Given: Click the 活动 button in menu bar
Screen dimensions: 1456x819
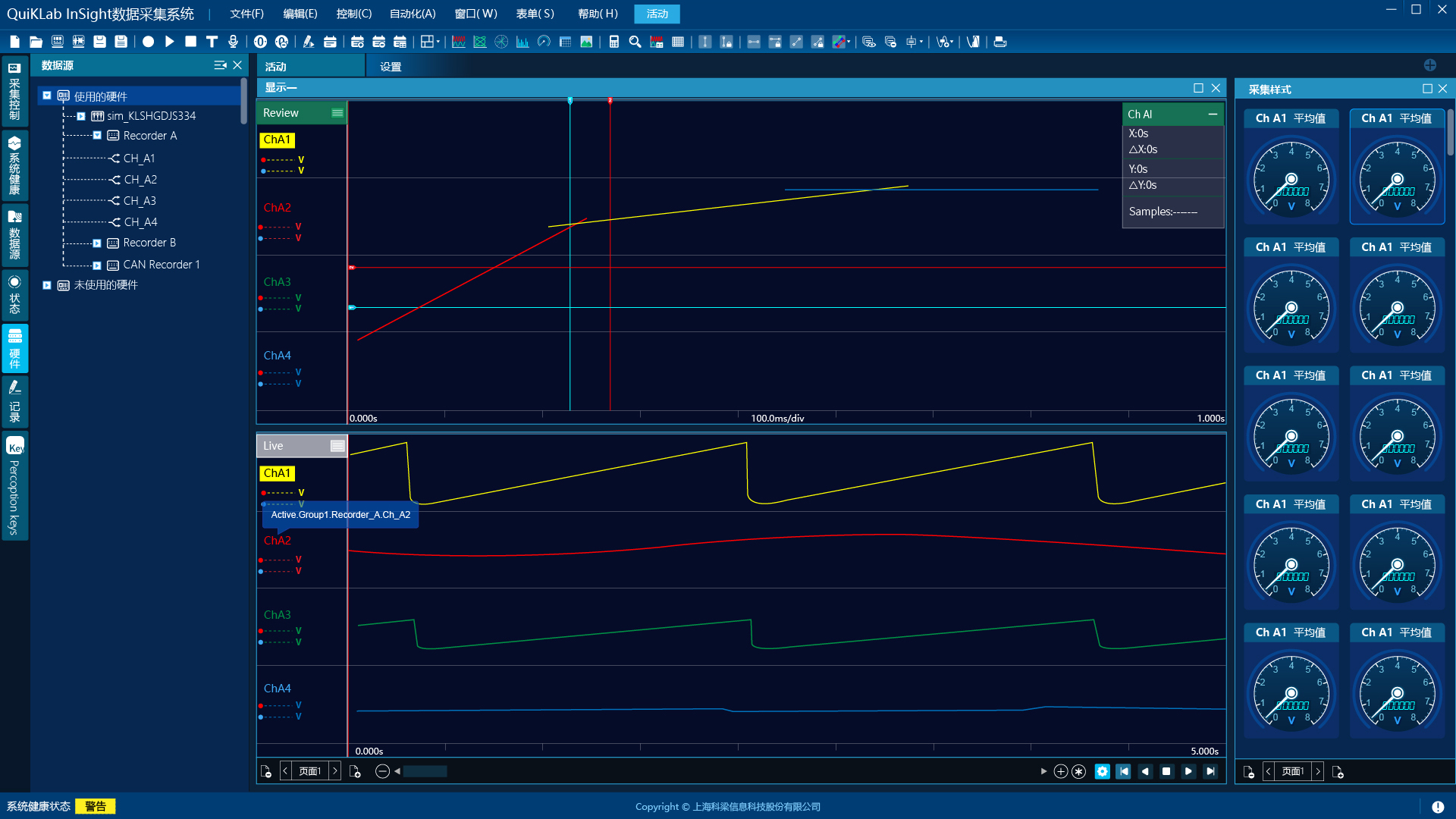Looking at the screenshot, I should [657, 14].
